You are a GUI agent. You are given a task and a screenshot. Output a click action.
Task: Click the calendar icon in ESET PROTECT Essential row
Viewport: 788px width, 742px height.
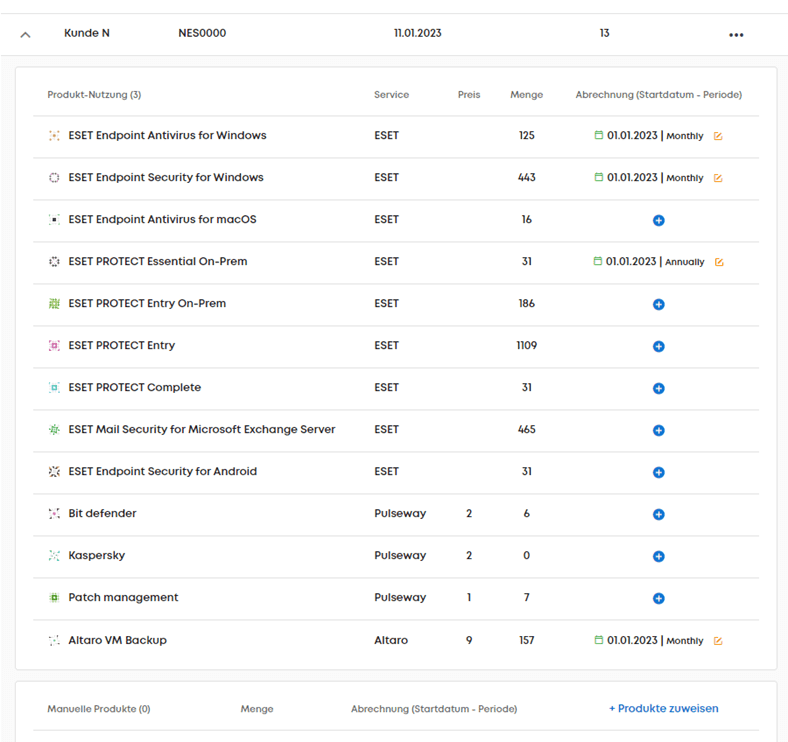tap(598, 261)
